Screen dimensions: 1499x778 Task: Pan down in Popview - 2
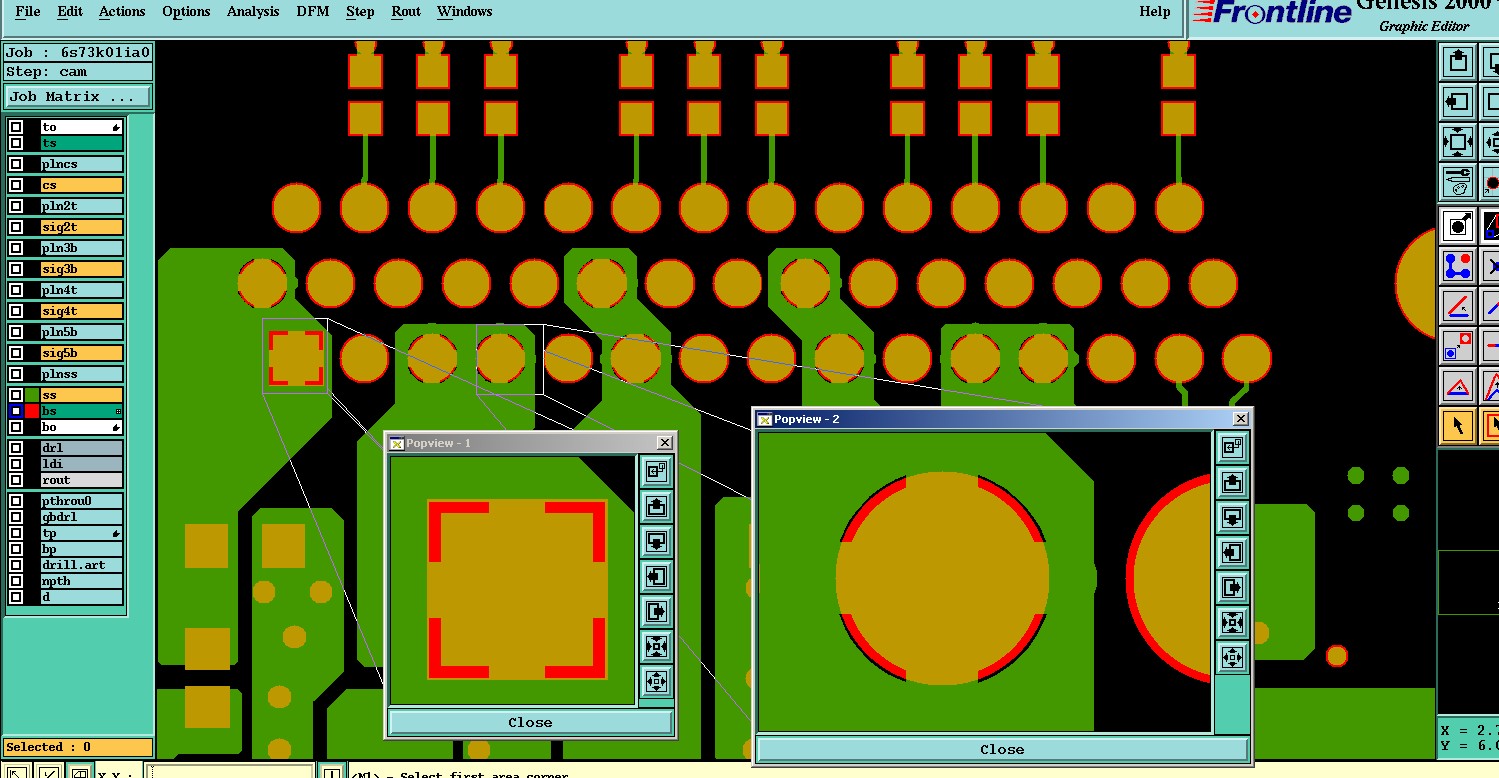coord(1233,518)
